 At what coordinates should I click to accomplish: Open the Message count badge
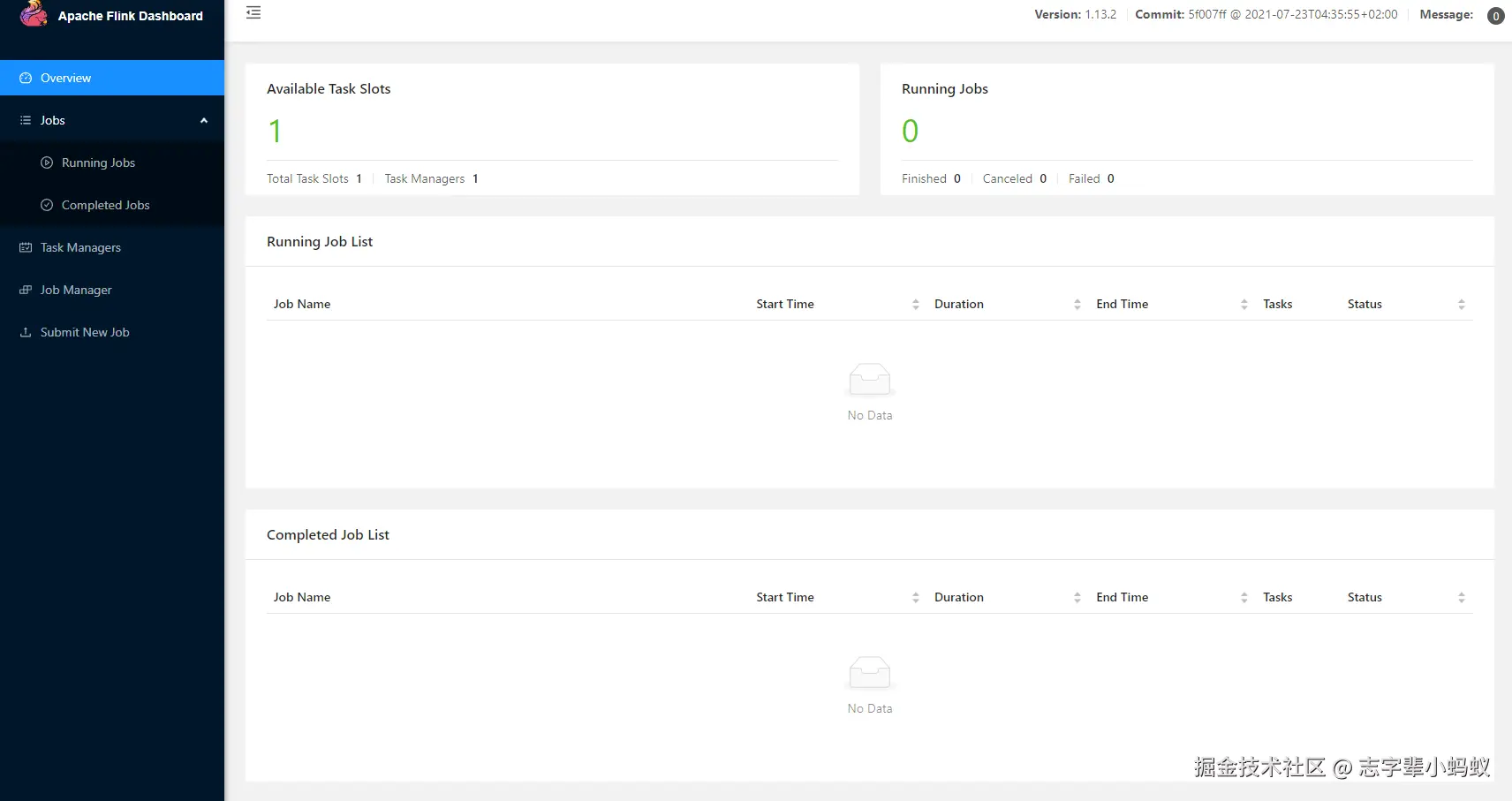[x=1495, y=16]
